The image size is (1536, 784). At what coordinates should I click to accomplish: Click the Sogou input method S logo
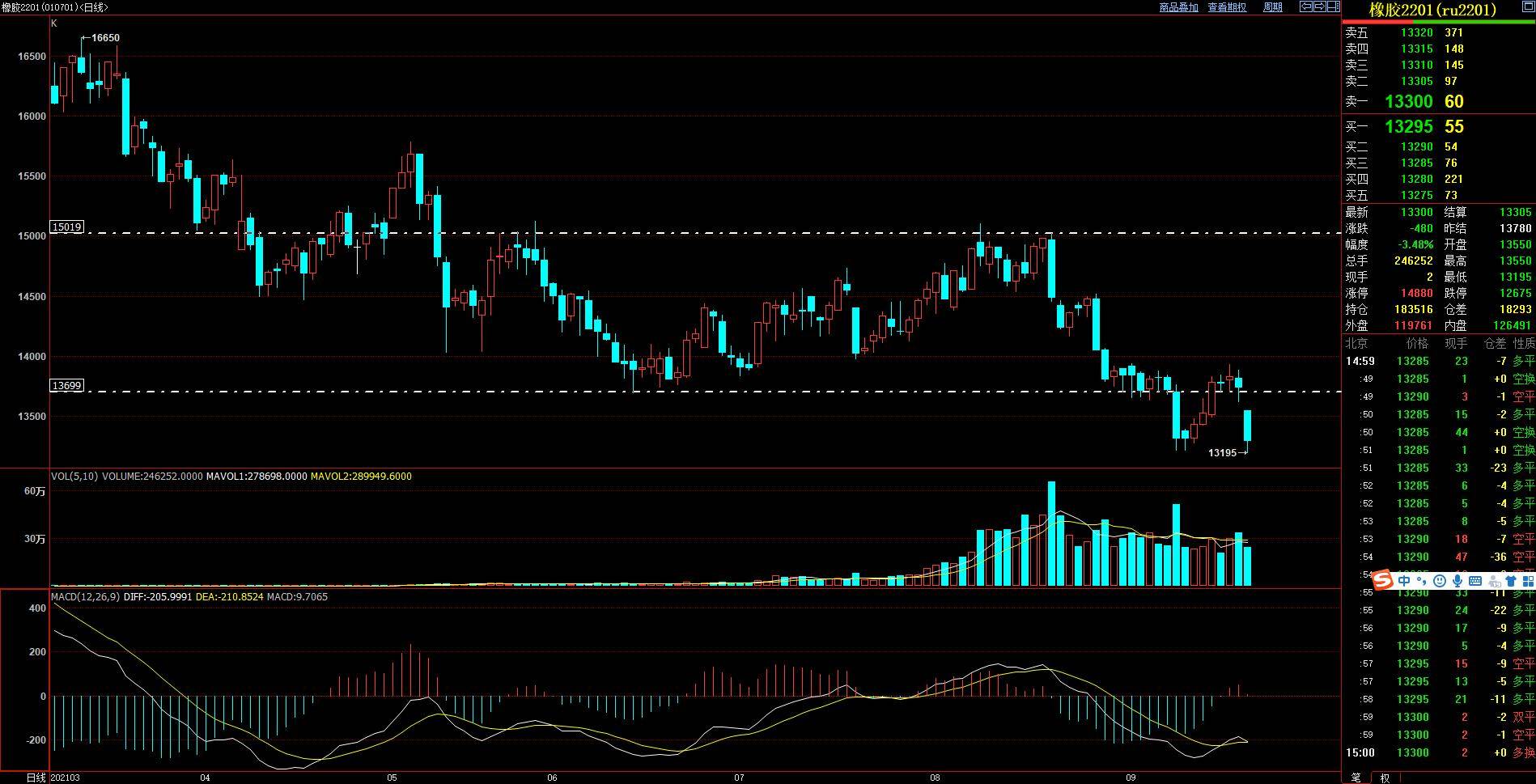click(x=1382, y=581)
